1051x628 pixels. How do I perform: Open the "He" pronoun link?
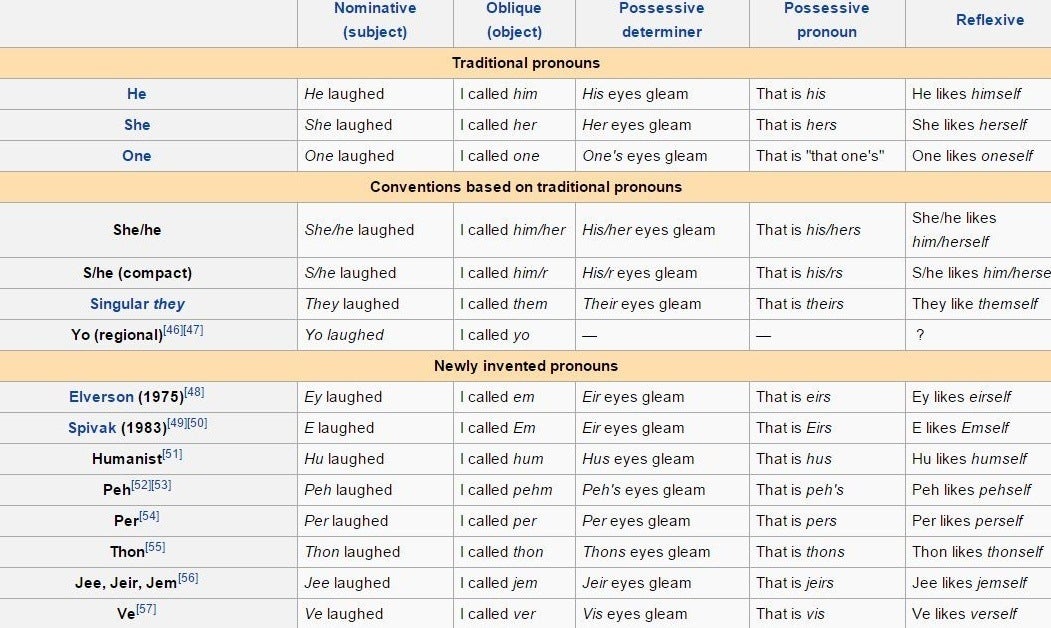coord(137,94)
